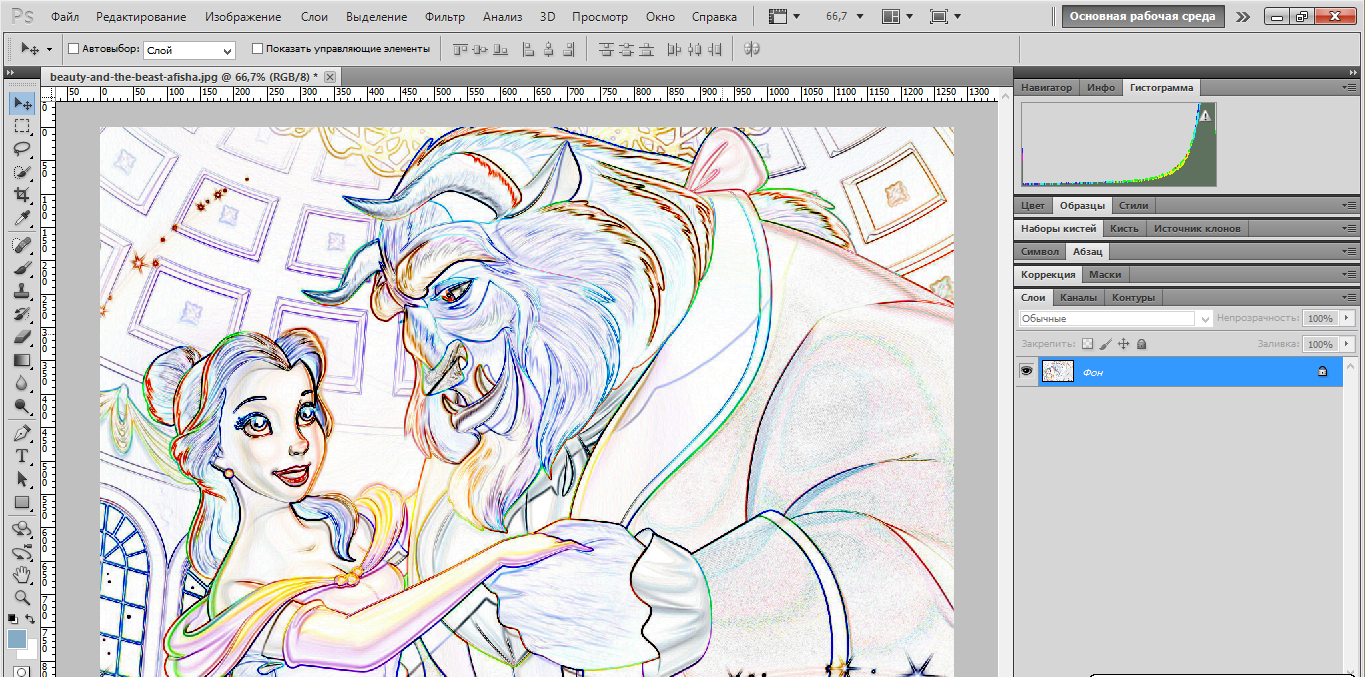The width and height of the screenshot is (1365, 677).
Task: Open the Move tool preset picker arrow
Action: pyautogui.click(x=49, y=49)
